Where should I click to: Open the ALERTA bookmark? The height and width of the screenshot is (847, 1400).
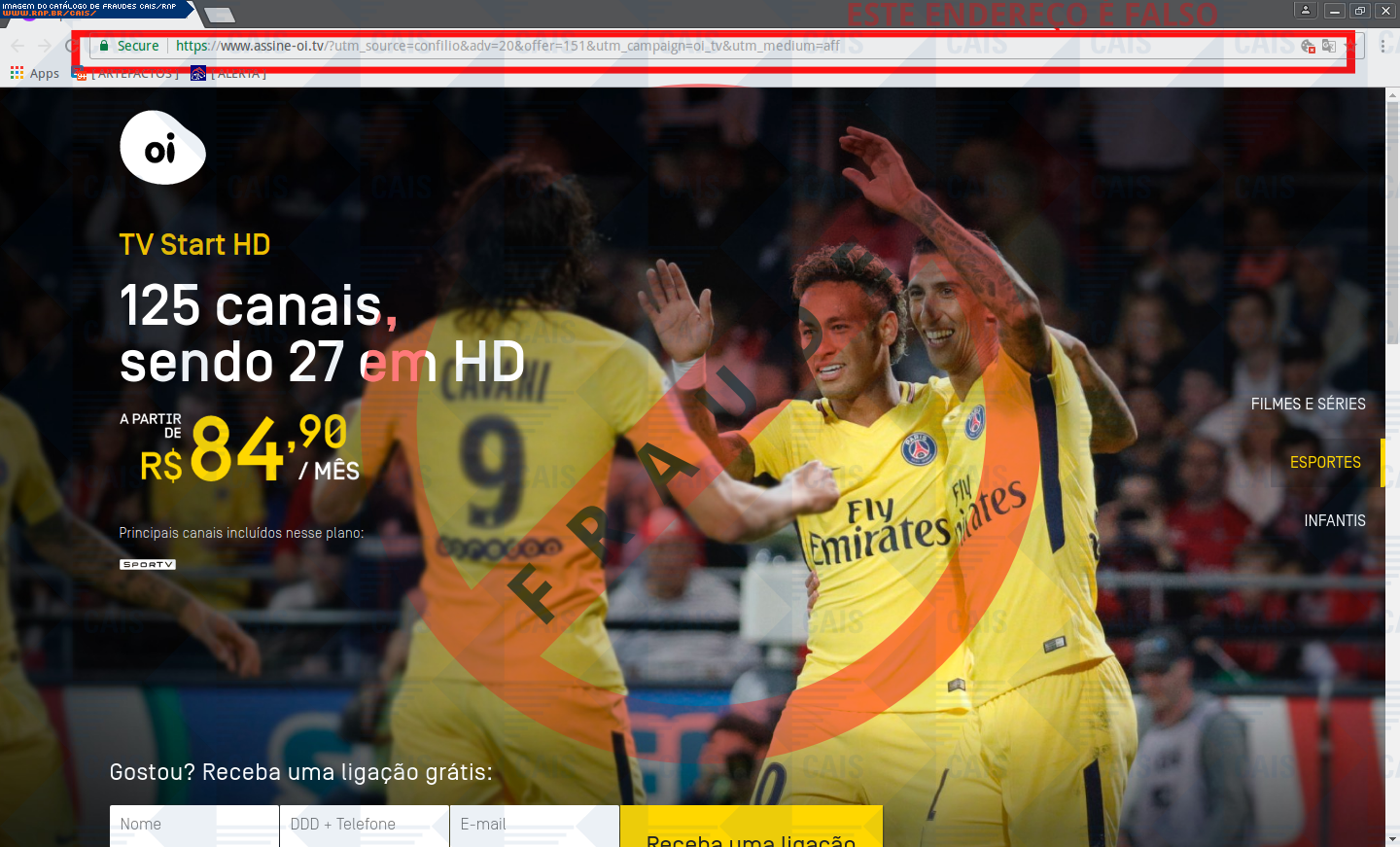click(x=229, y=74)
